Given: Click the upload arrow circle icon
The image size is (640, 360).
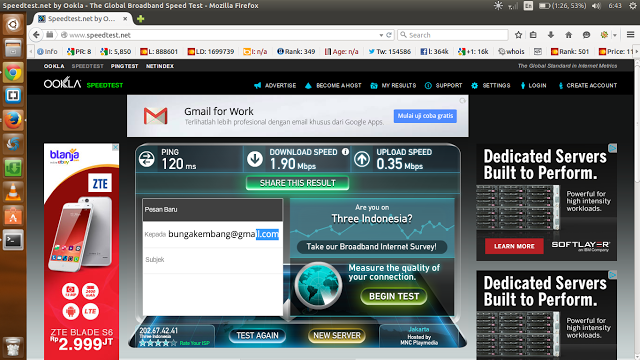Looking at the screenshot, I should [x=362, y=159].
